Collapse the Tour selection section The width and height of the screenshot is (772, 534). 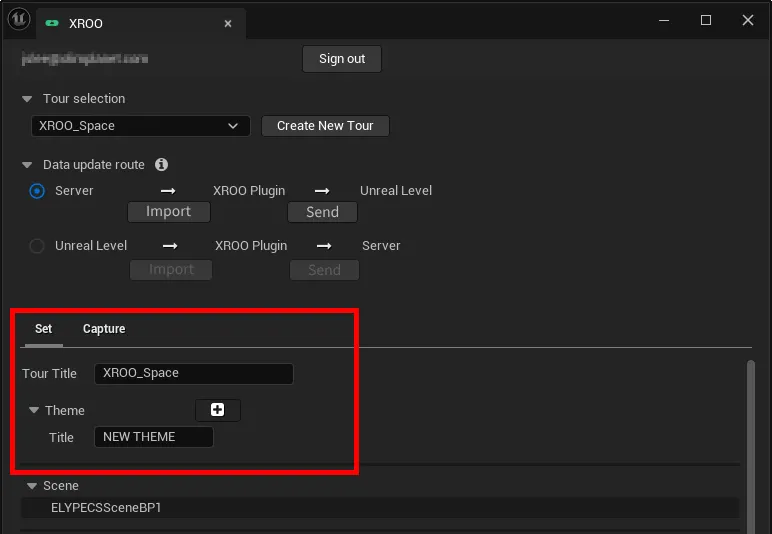click(27, 99)
